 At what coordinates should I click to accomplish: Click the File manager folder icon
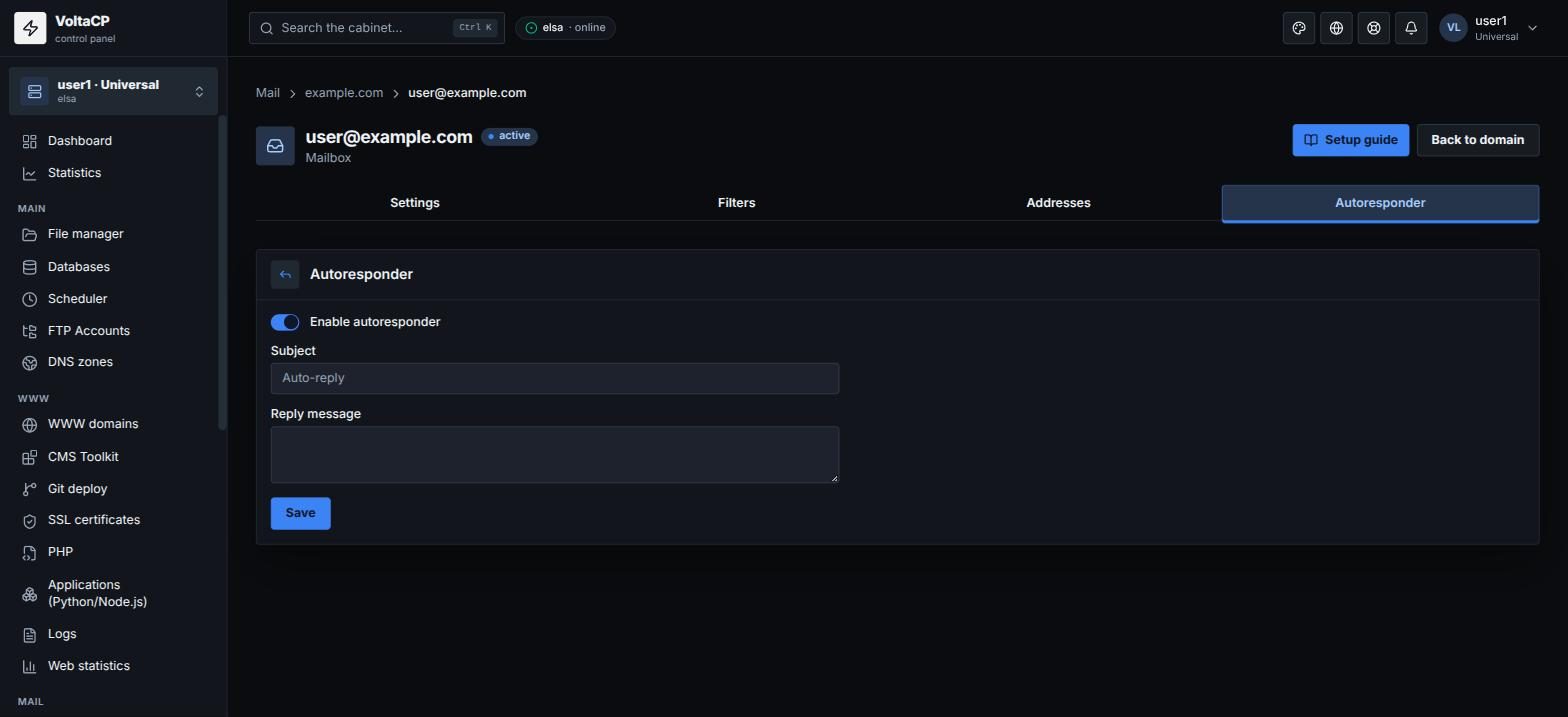coord(30,234)
